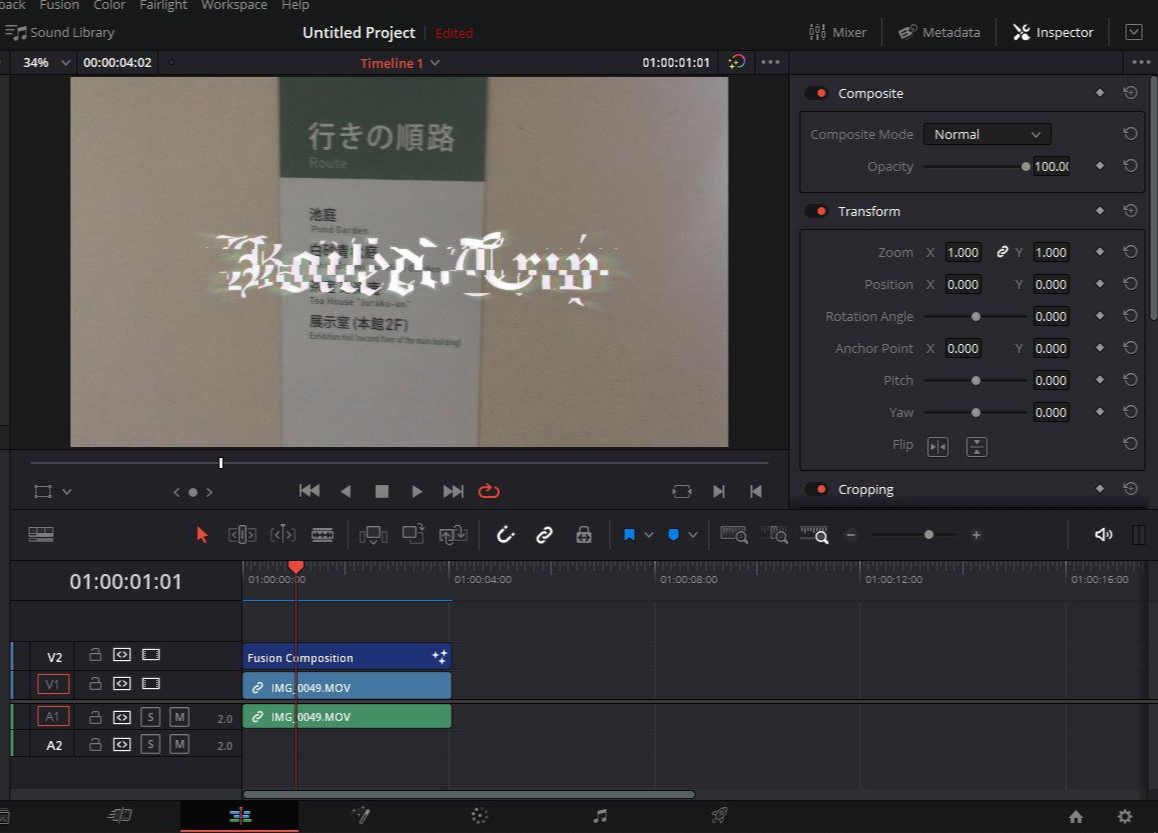Solo audio track A2 with S button
The width and height of the screenshot is (1158, 833).
151,744
